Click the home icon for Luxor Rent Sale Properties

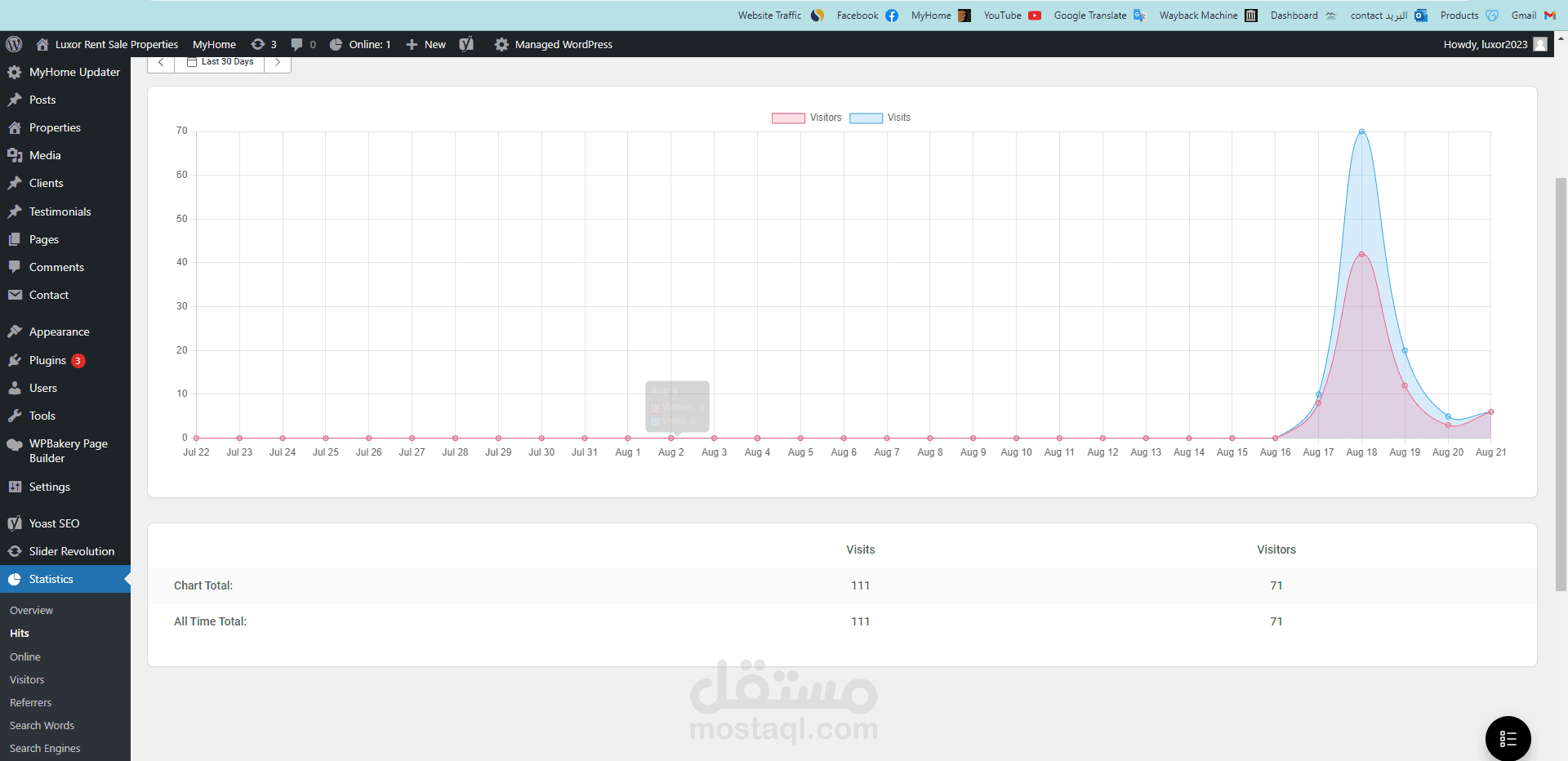pyautogui.click(x=42, y=44)
